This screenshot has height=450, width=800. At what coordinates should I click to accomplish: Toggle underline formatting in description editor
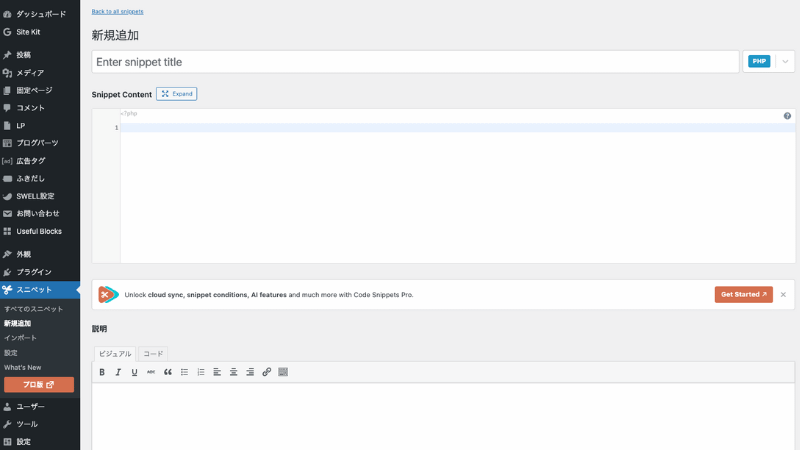[x=135, y=372]
